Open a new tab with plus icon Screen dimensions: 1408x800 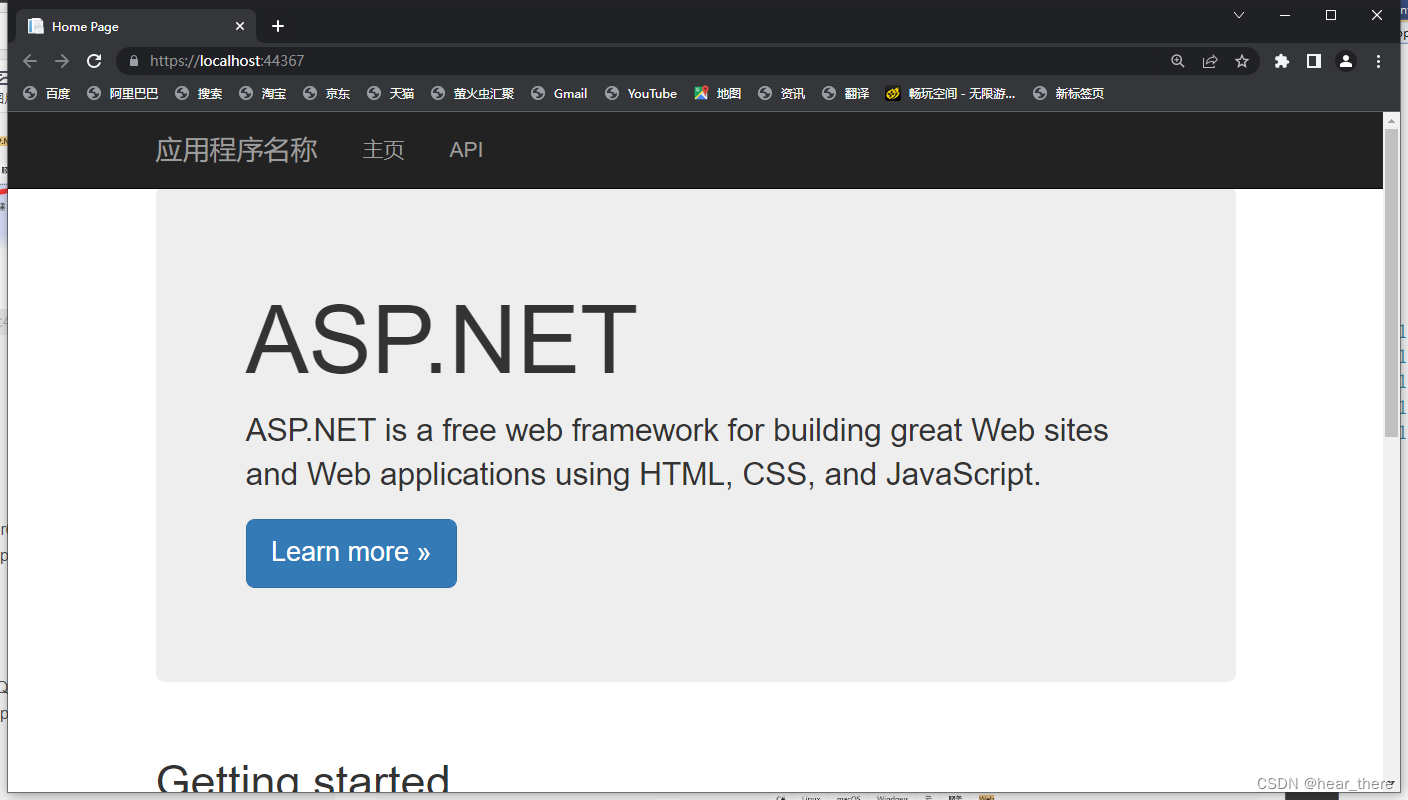[278, 26]
